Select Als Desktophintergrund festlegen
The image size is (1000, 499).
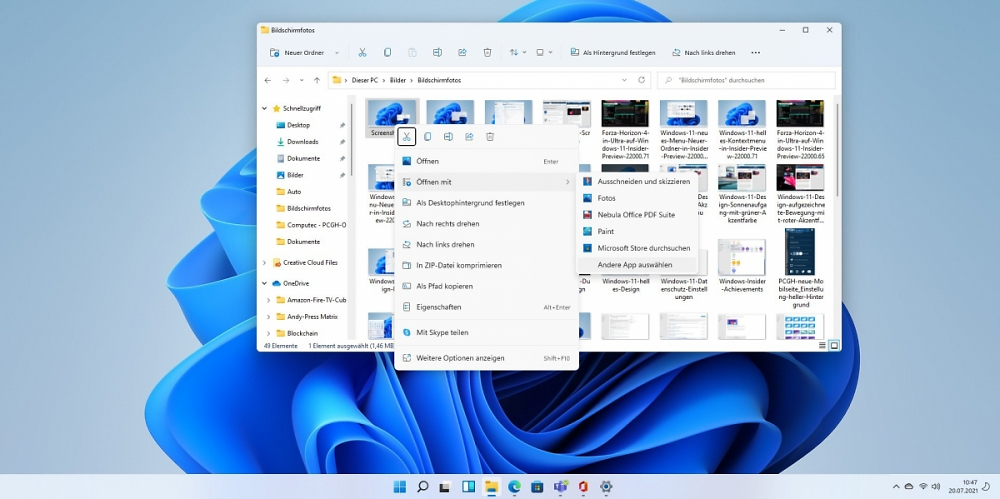[x=486, y=203]
